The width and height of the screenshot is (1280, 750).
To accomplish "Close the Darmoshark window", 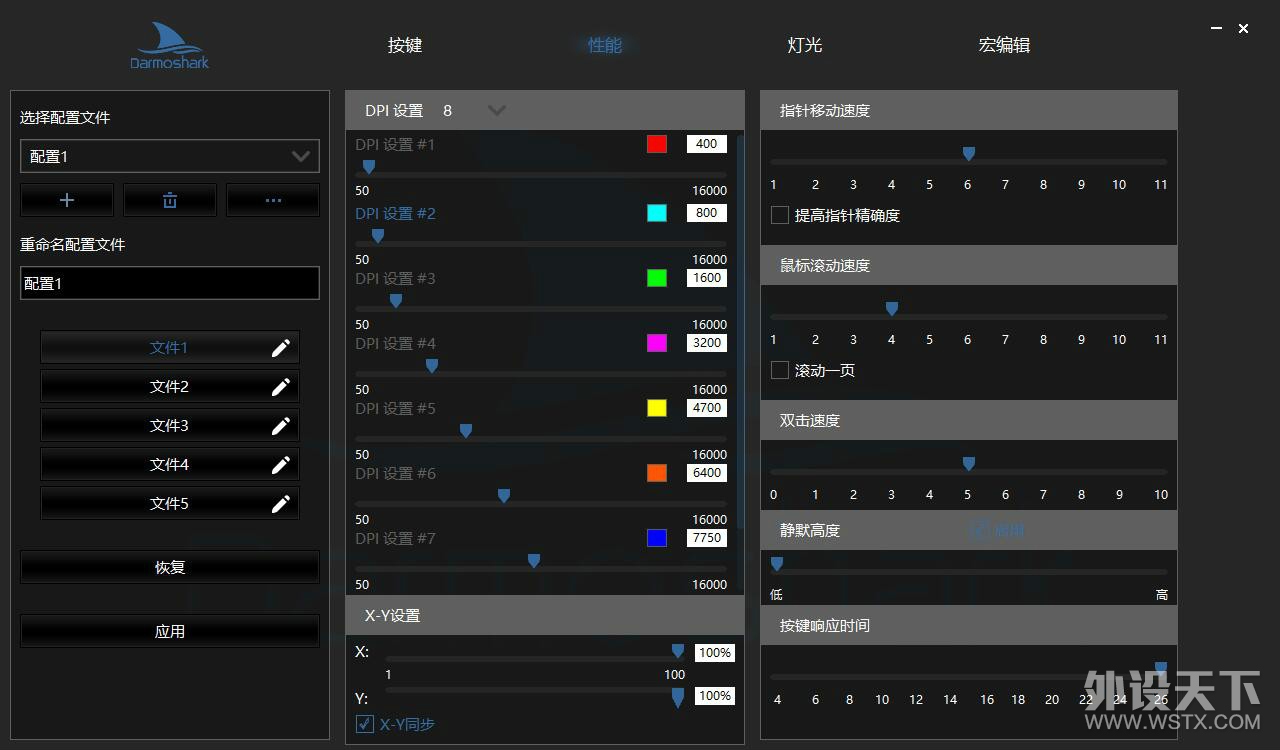I will tap(1243, 29).
